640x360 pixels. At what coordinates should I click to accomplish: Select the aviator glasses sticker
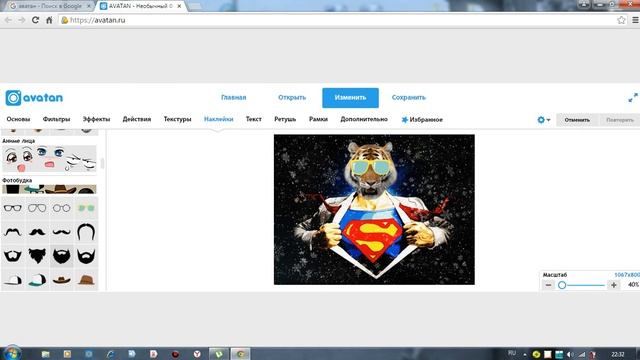37,208
